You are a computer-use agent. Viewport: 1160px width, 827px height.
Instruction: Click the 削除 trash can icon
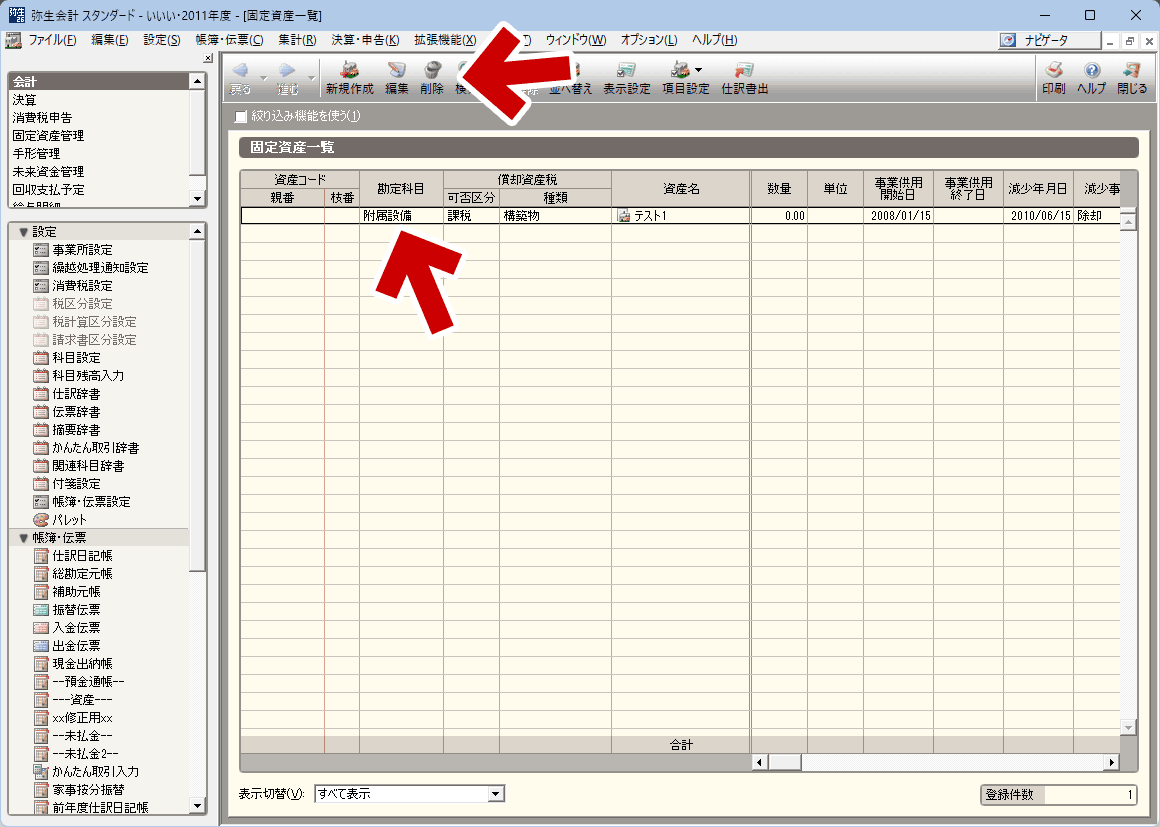point(432,78)
